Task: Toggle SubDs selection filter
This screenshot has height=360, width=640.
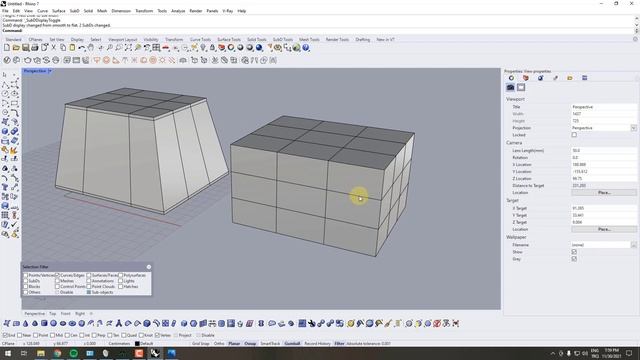Action: (26, 281)
